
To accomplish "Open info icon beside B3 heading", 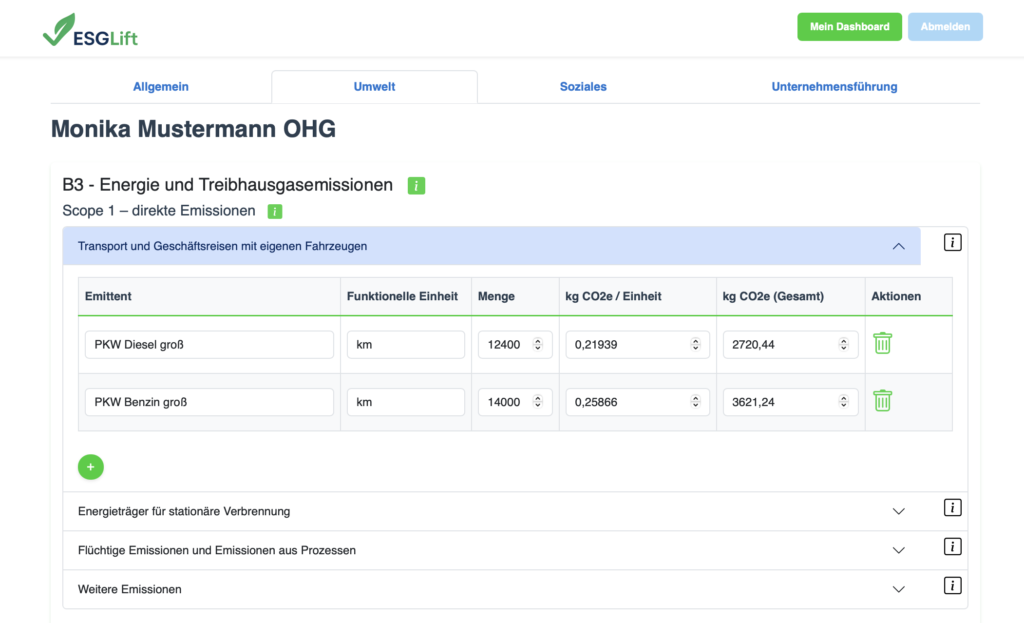I will (x=416, y=185).
